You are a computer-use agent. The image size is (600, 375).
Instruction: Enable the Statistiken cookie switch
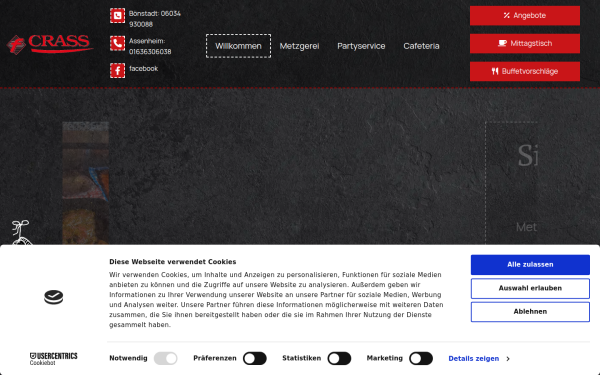(x=339, y=359)
